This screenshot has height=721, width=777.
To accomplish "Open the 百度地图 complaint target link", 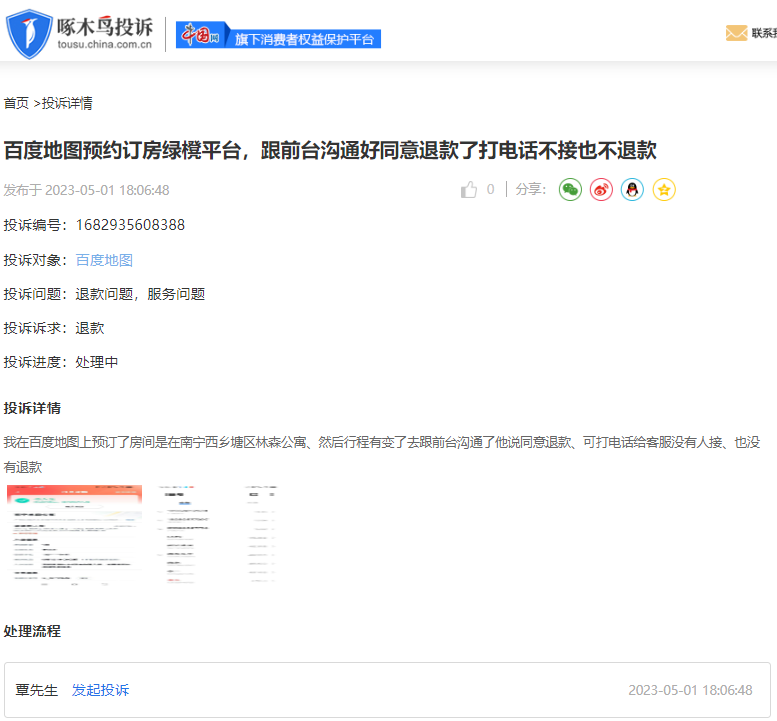I will [x=104, y=260].
